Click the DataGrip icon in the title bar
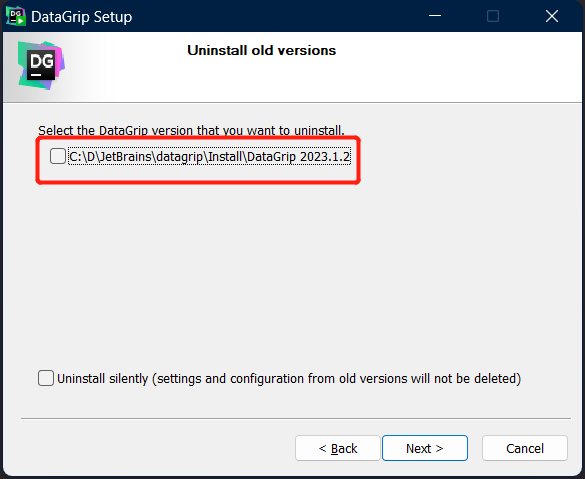This screenshot has width=585, height=479. (16, 16)
